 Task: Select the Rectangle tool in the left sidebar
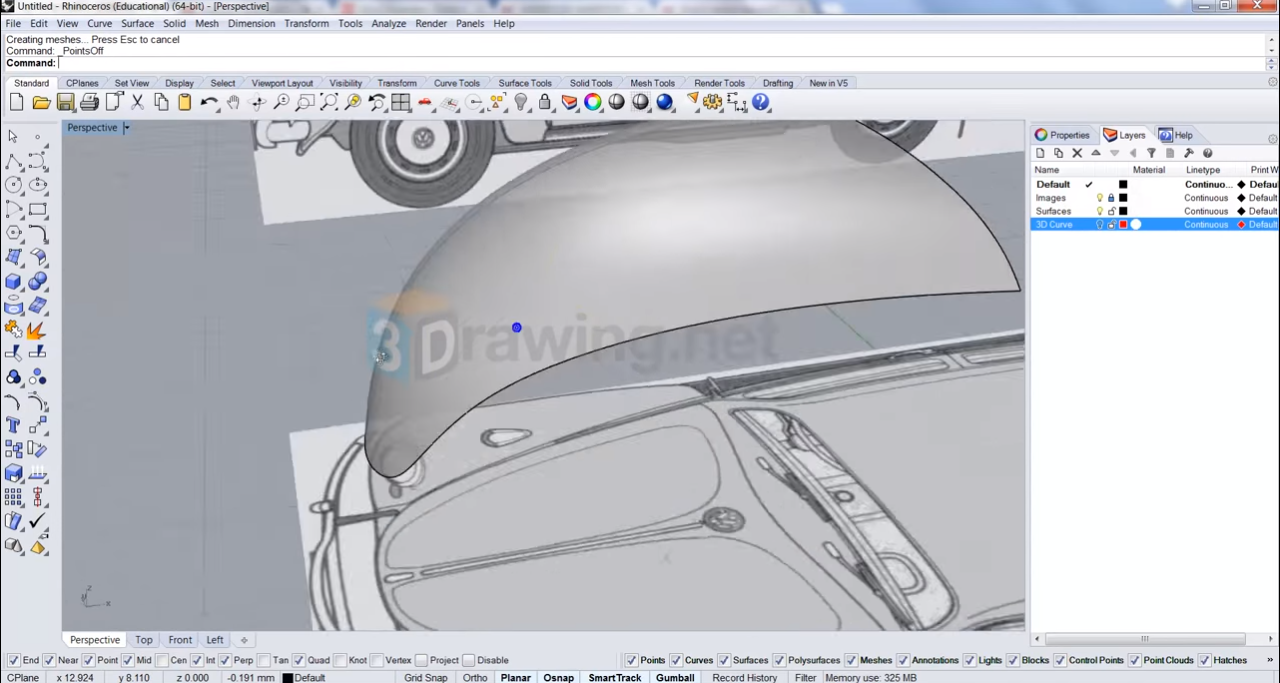pos(38,209)
